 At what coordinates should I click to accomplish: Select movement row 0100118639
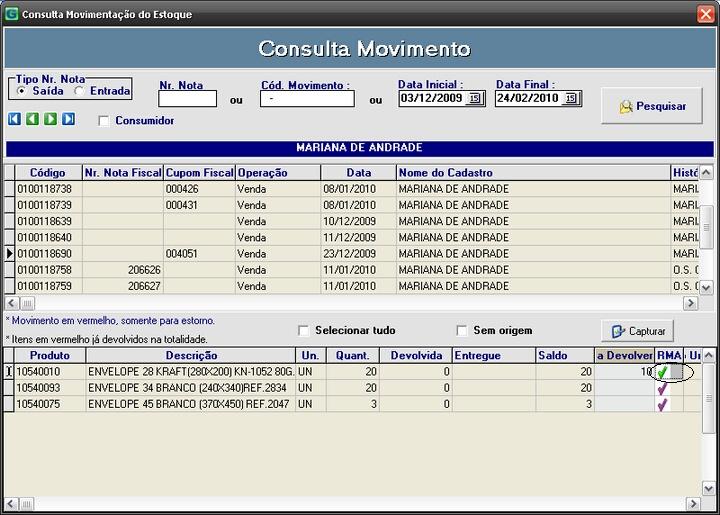click(x=351, y=221)
